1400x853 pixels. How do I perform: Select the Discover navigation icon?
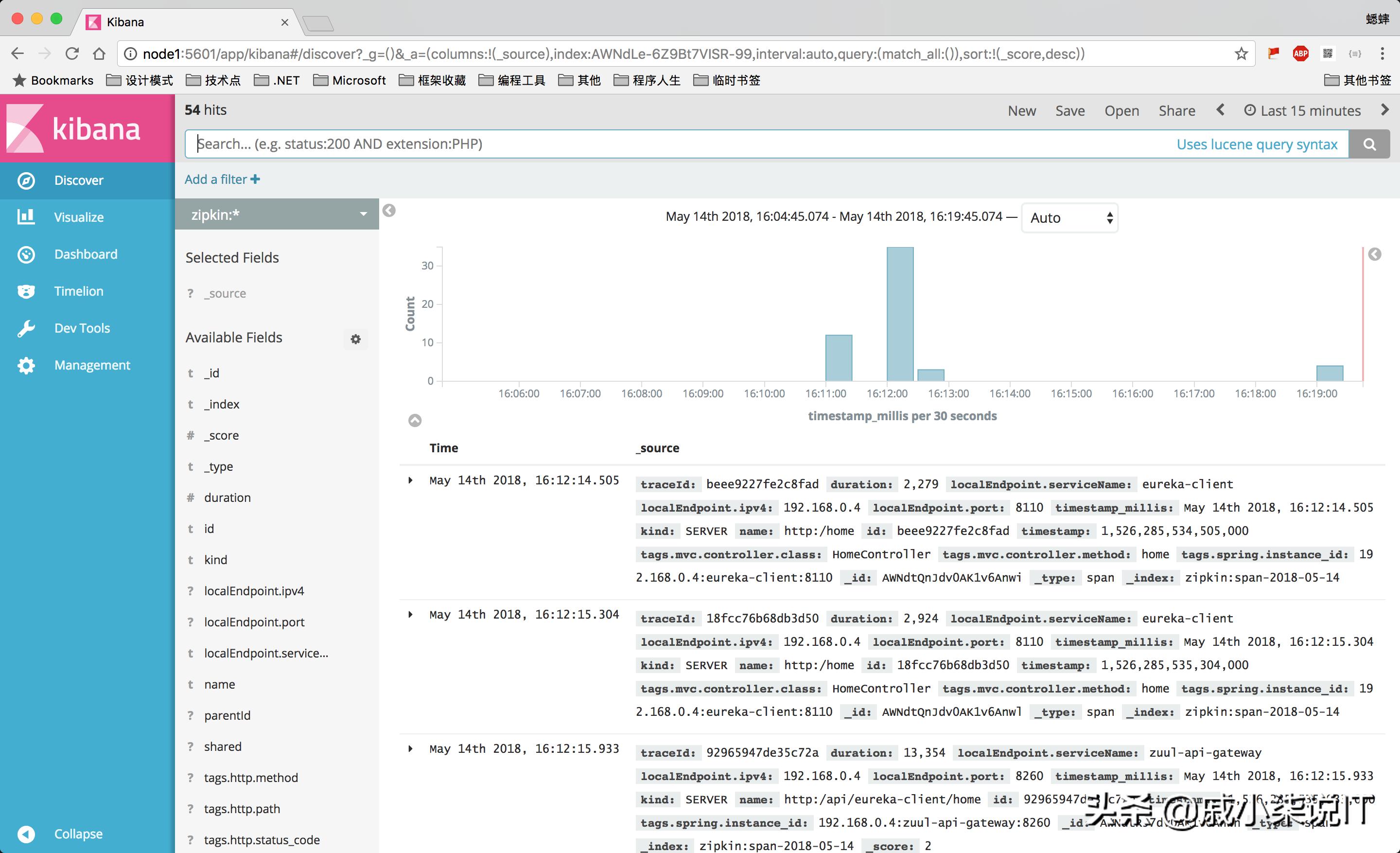pyautogui.click(x=26, y=180)
